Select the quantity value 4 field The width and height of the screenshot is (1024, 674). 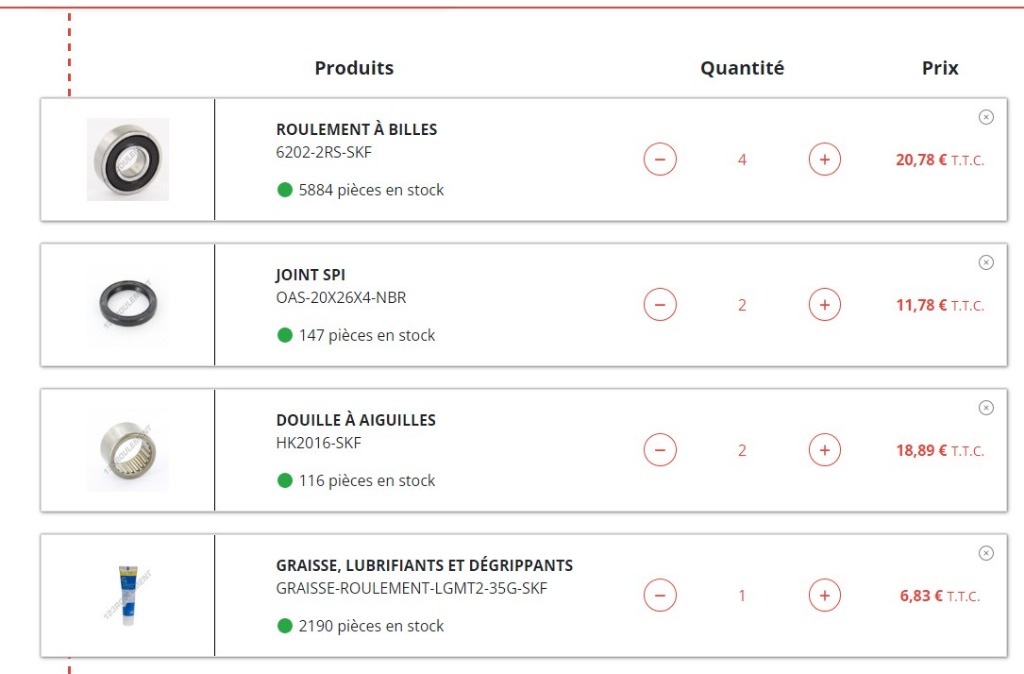(742, 160)
